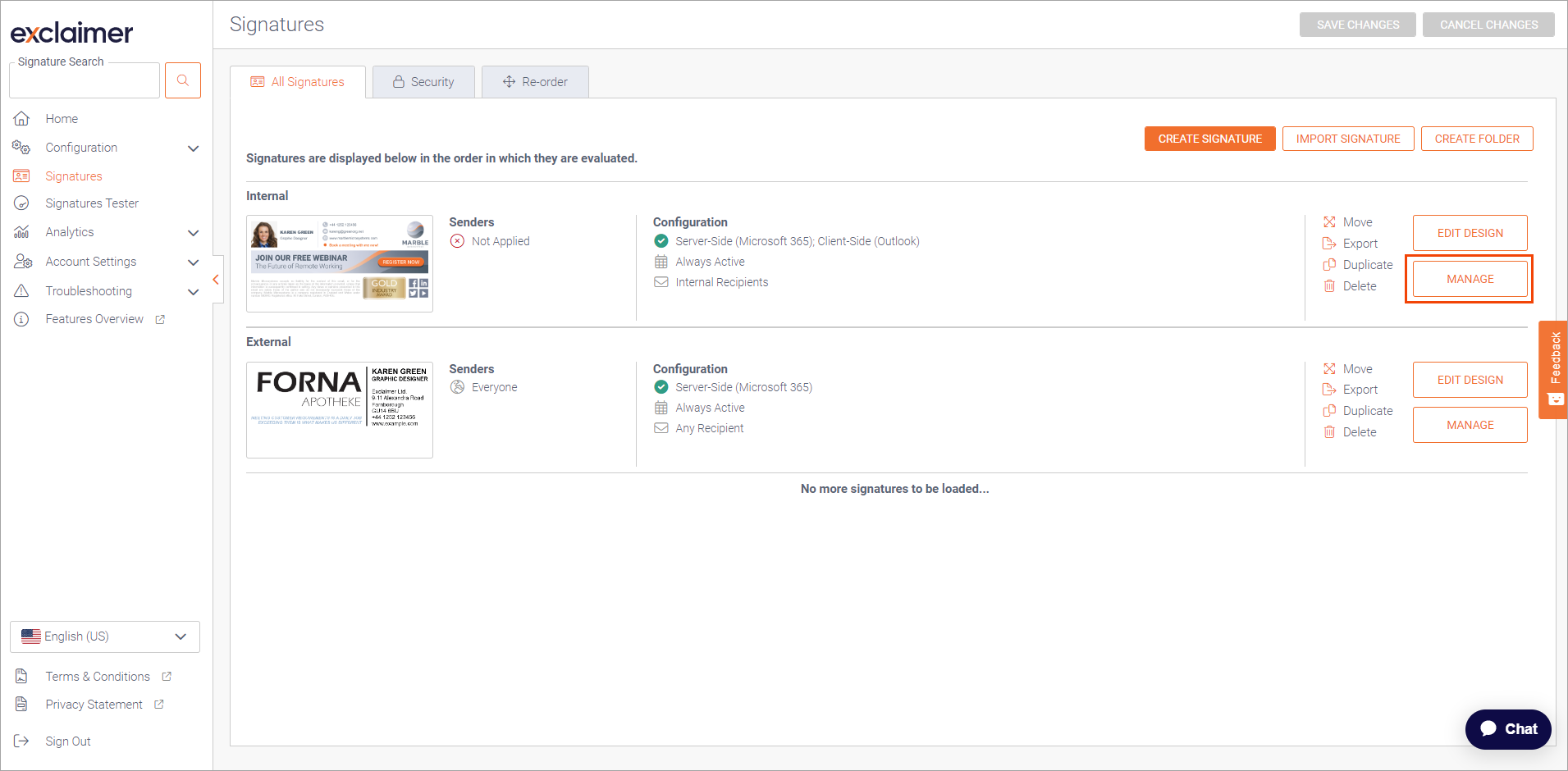Click the Create Signature button
Viewport: 1568px width, 771px height.
pos(1209,139)
